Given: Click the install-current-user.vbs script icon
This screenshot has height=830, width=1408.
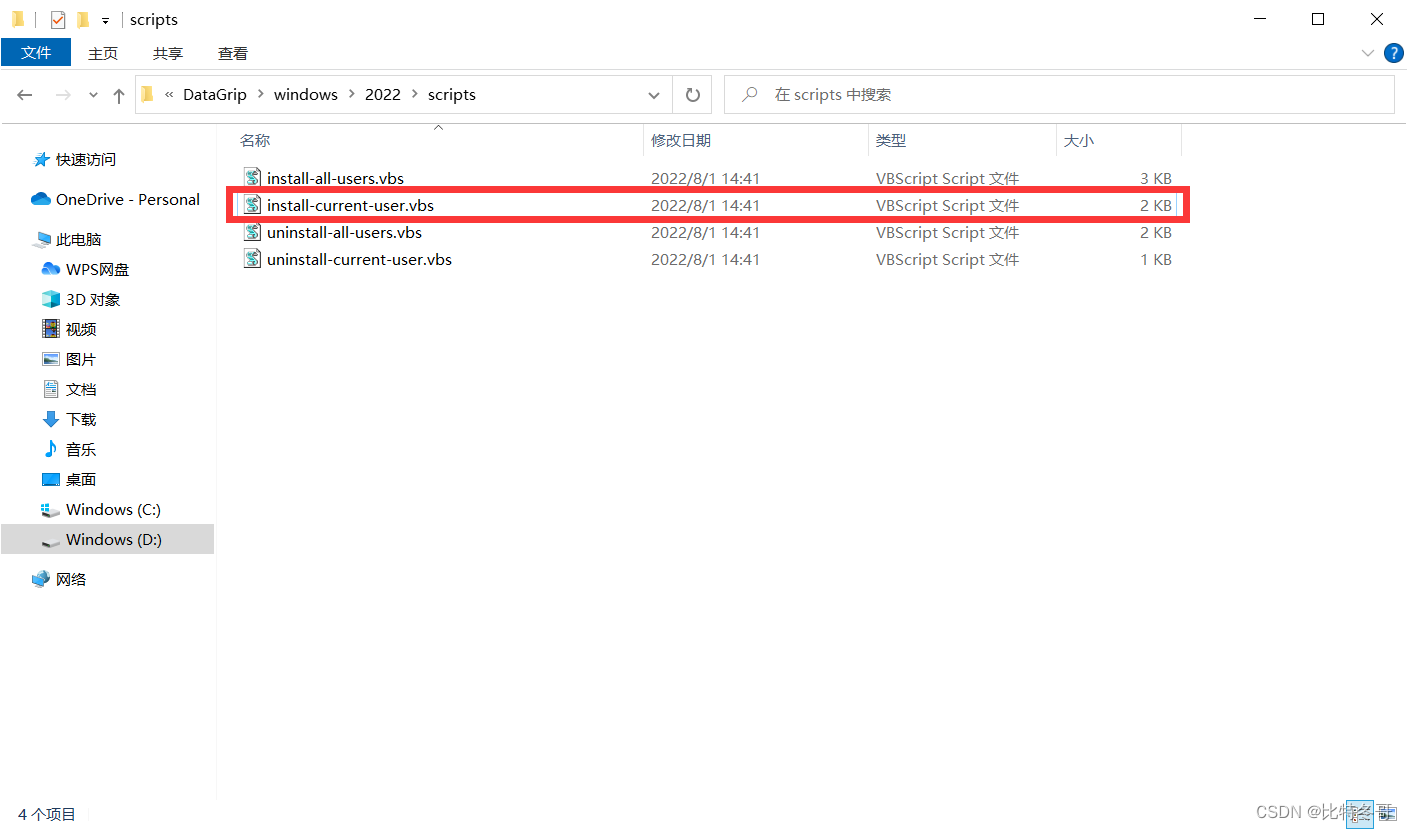Looking at the screenshot, I should (252, 205).
